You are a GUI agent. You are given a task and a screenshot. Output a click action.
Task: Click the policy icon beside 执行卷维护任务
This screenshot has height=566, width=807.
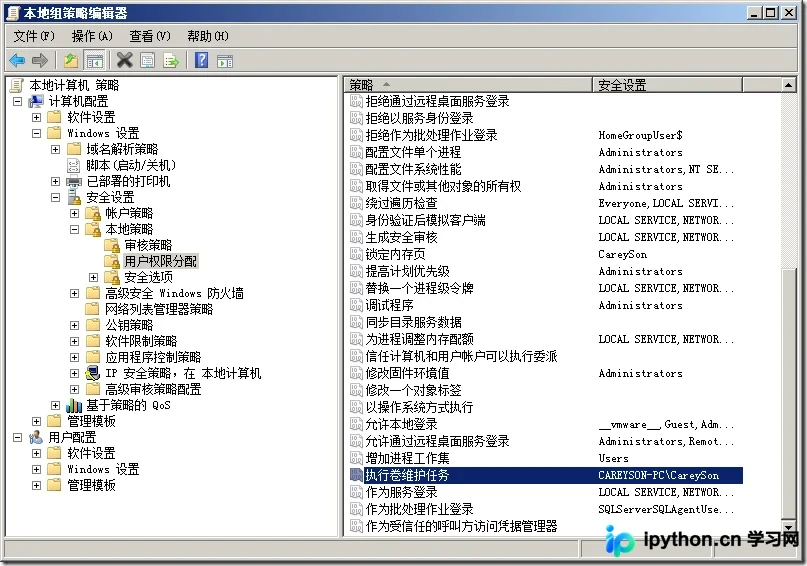[356, 475]
